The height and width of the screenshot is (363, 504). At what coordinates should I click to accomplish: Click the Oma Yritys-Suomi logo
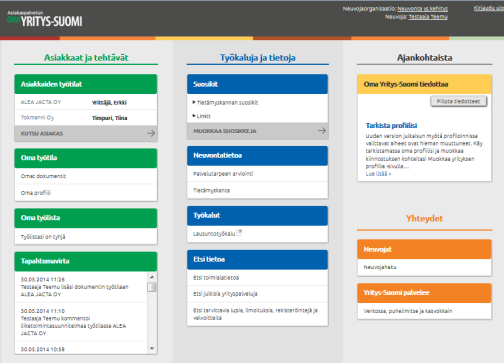point(44,19)
